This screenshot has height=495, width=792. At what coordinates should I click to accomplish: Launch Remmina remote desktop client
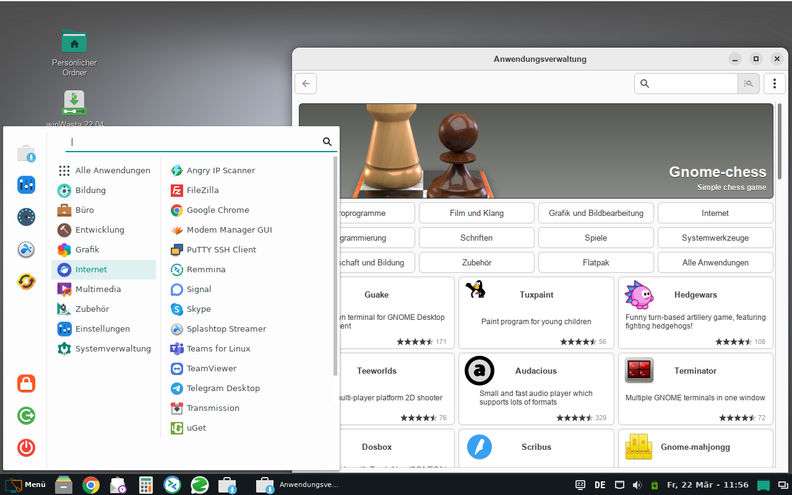(x=205, y=269)
